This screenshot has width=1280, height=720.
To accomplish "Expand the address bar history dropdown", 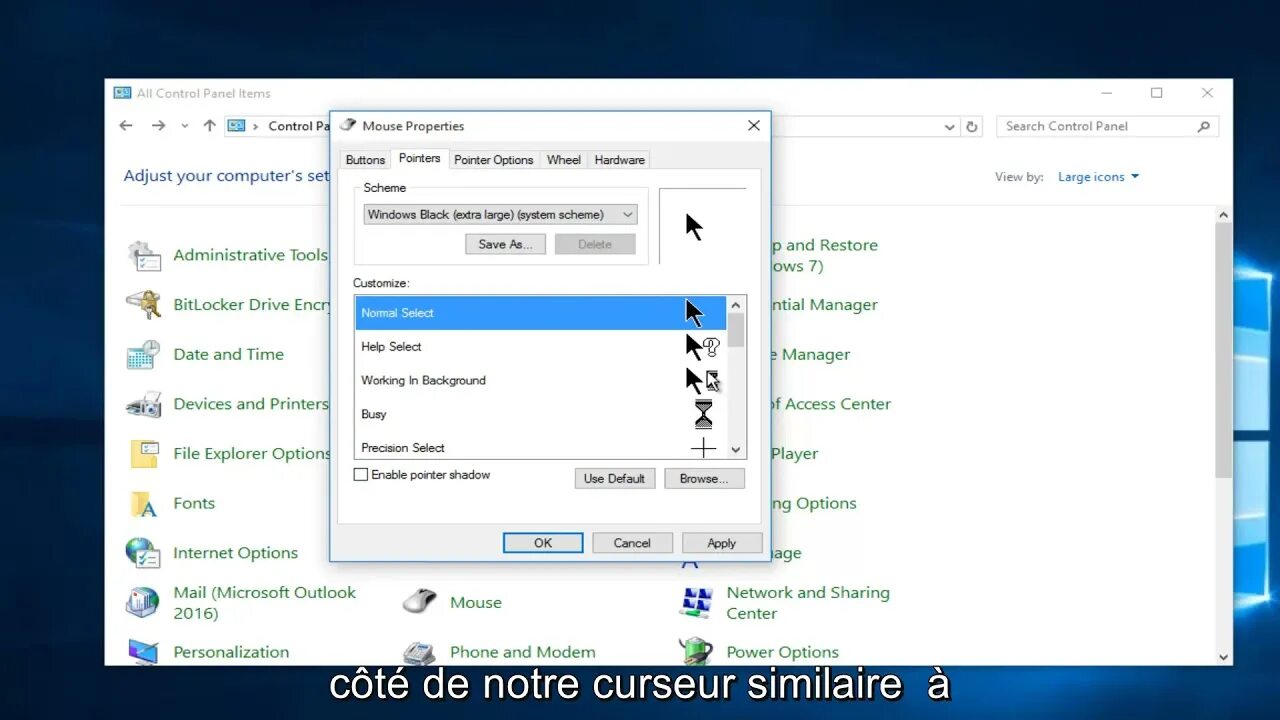I will point(950,127).
